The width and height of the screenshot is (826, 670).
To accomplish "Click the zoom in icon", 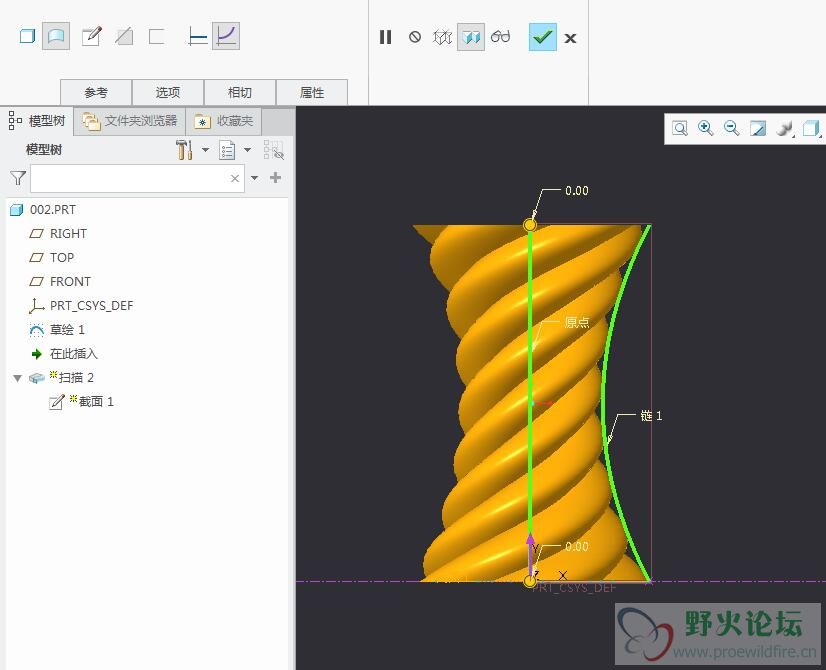I will [x=705, y=128].
